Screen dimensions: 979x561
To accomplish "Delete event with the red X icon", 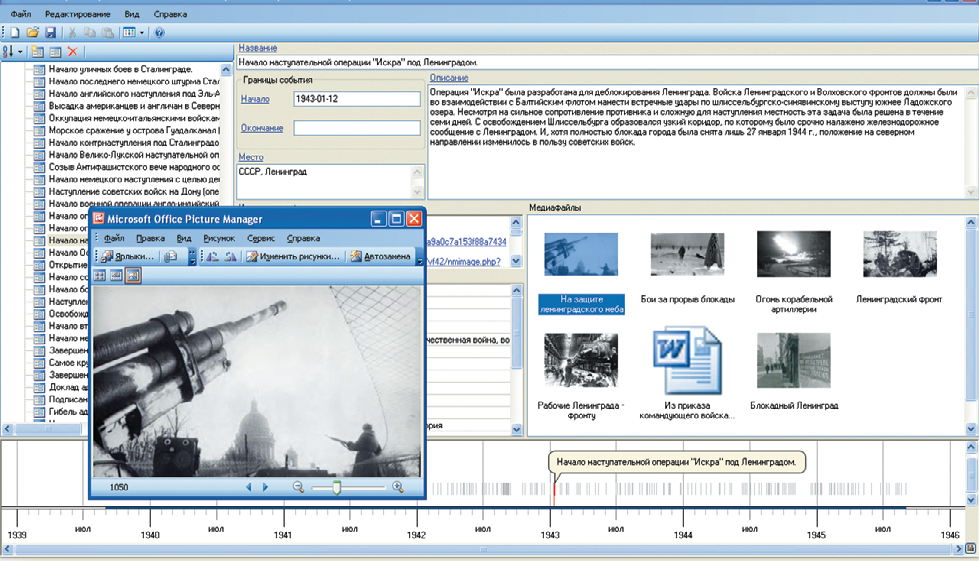I will pyautogui.click(x=73, y=52).
